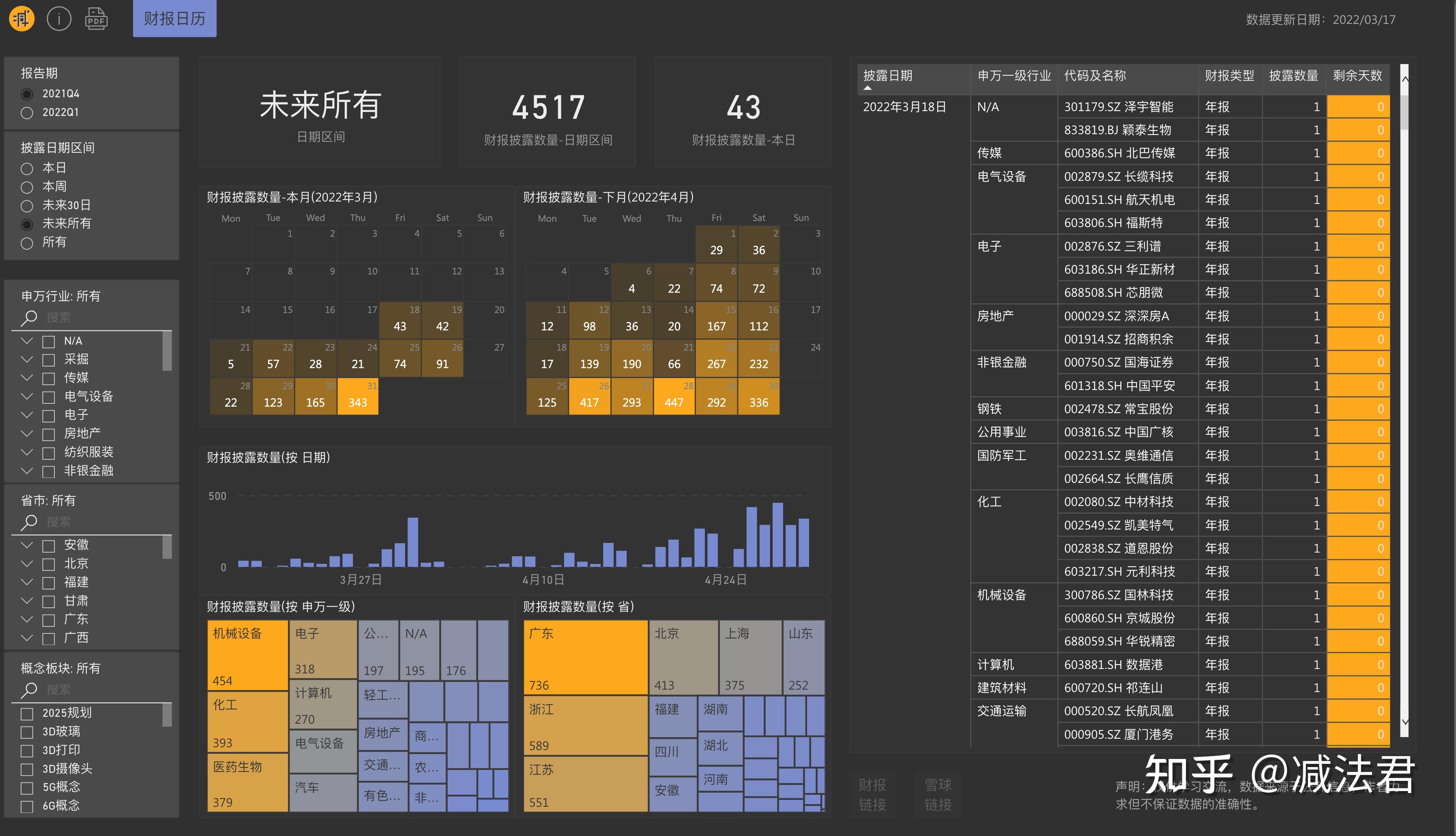Viewport: 1456px width, 836px height.
Task: Switch to the 财报日历 tab
Action: (x=174, y=18)
